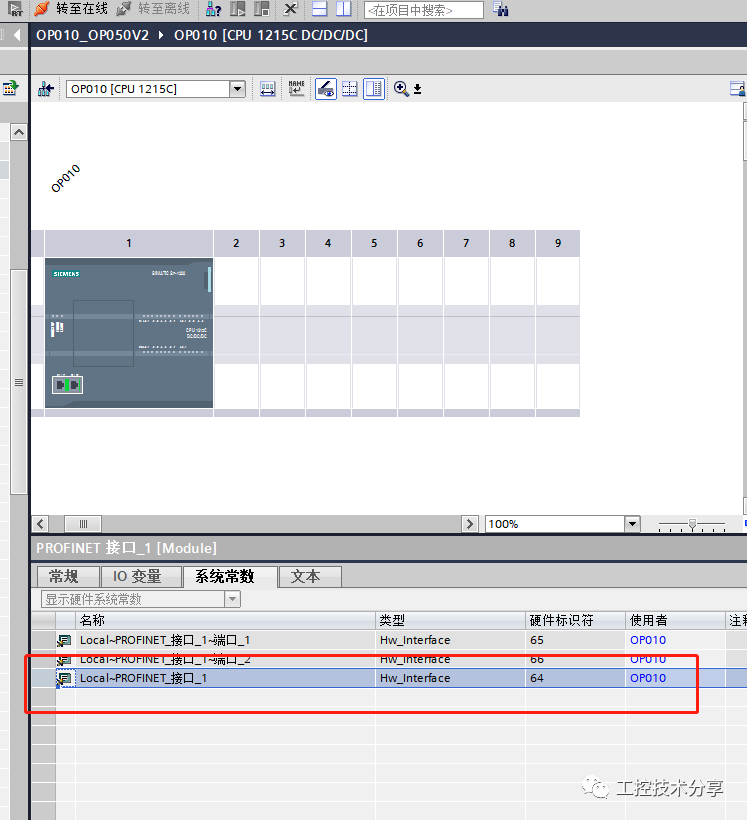Screen dimensions: 747x820
Task: Select row Local~PROFINET_接口_1~端口_1
Action: tap(389, 640)
